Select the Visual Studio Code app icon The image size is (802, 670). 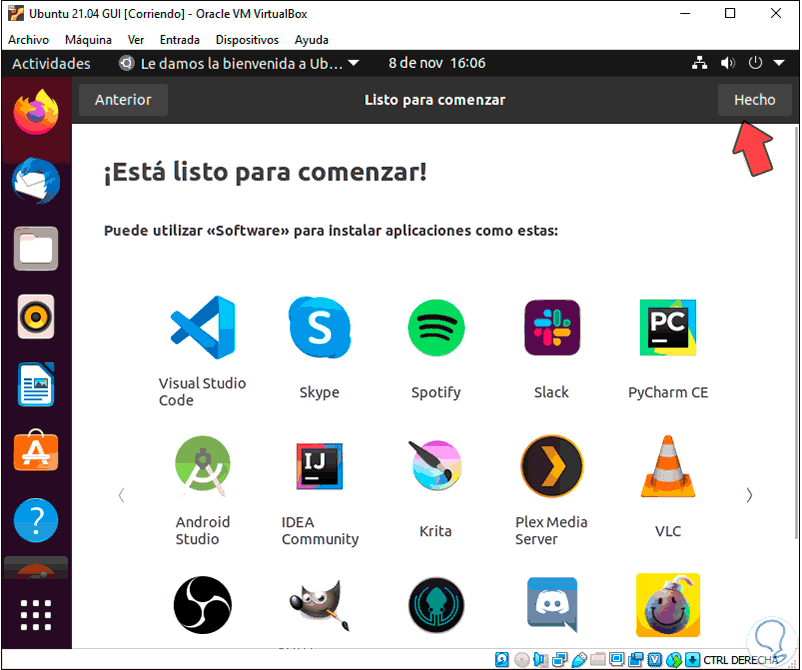click(x=203, y=327)
